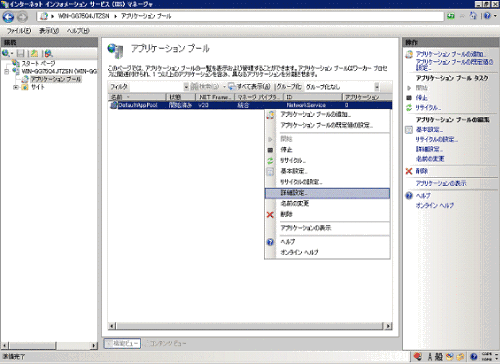Open the ヘルプ menu in menu bar
Viewport: 500px width, 364px height.
[78, 31]
